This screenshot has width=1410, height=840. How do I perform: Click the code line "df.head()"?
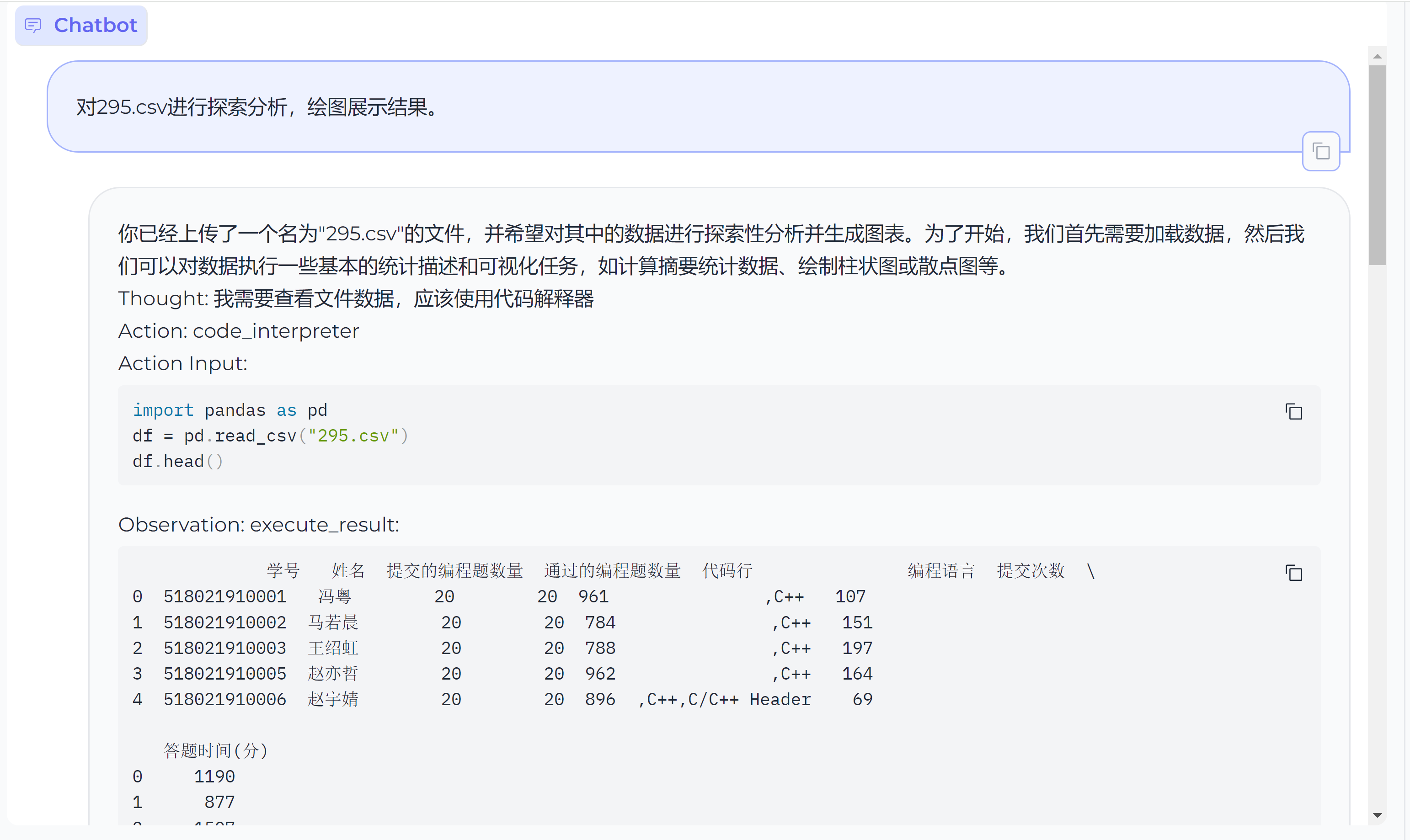pos(178,461)
